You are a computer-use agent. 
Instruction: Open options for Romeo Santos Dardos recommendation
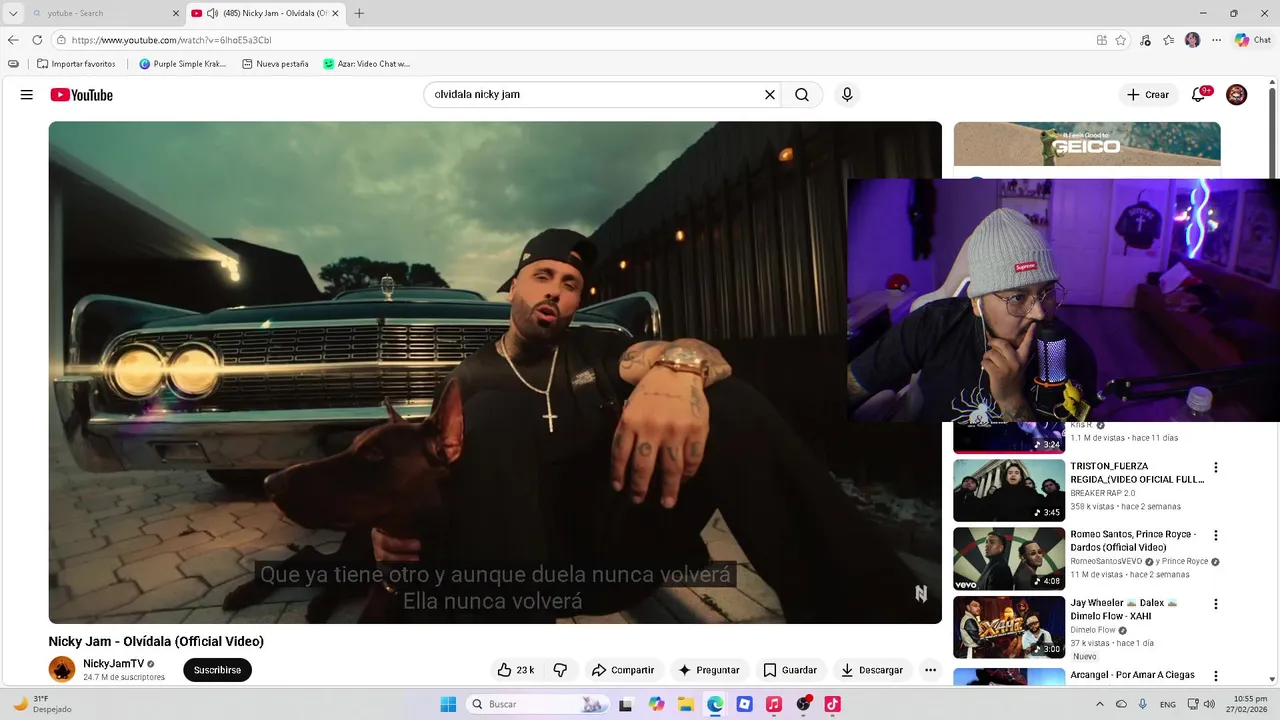[x=1216, y=536]
